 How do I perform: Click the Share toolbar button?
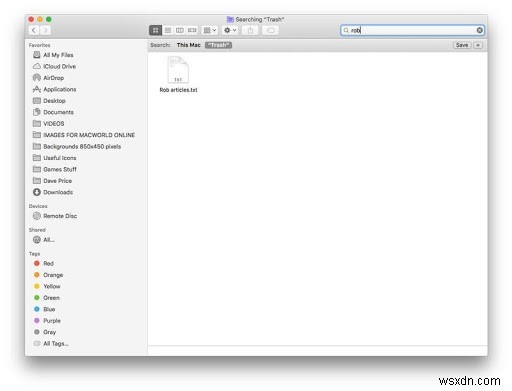(x=250, y=30)
